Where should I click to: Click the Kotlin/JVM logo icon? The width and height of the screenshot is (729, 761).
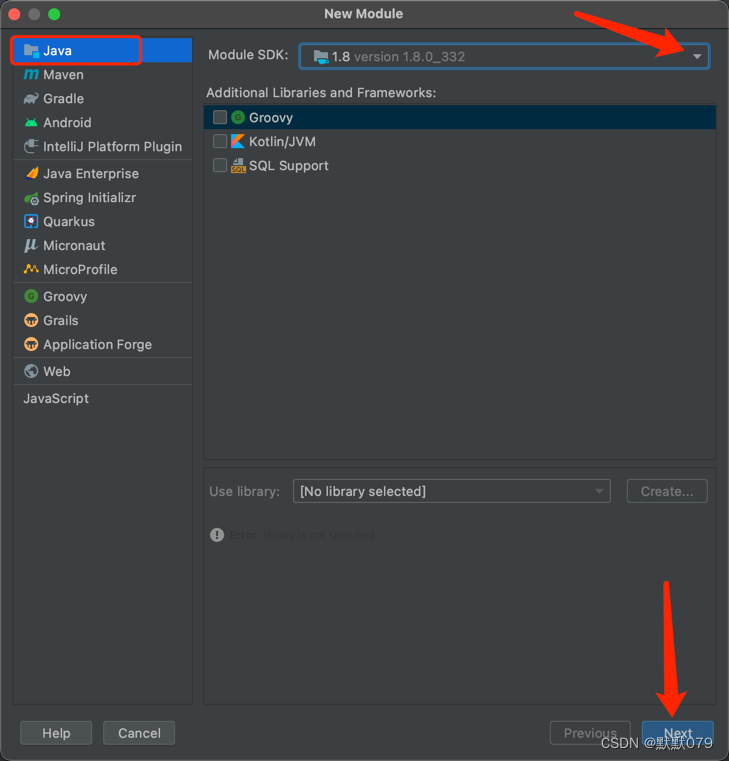[x=238, y=141]
